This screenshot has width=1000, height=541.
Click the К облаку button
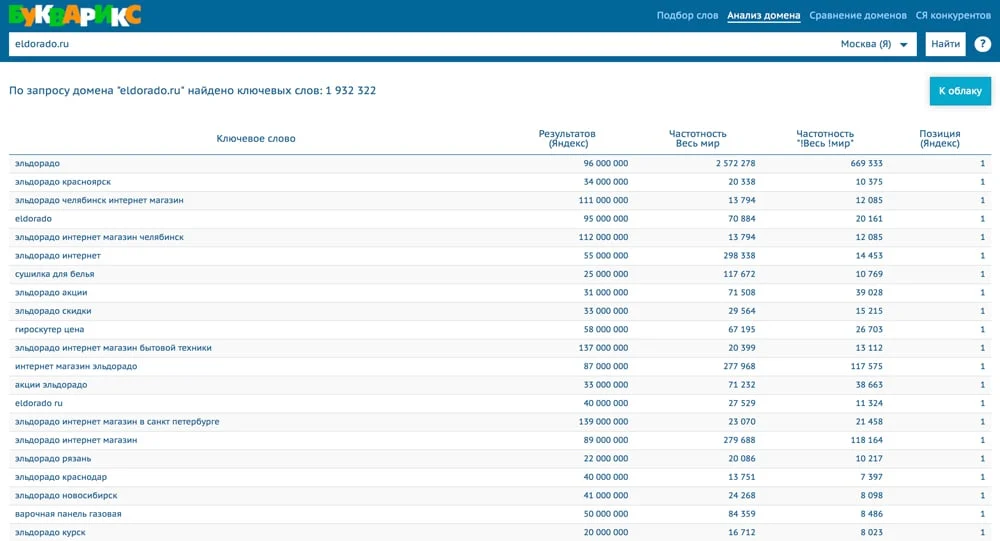click(x=960, y=91)
